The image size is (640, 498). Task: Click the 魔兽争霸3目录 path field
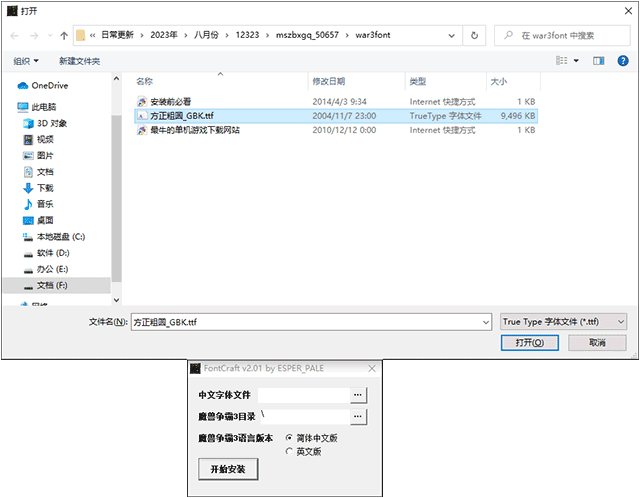[304, 416]
